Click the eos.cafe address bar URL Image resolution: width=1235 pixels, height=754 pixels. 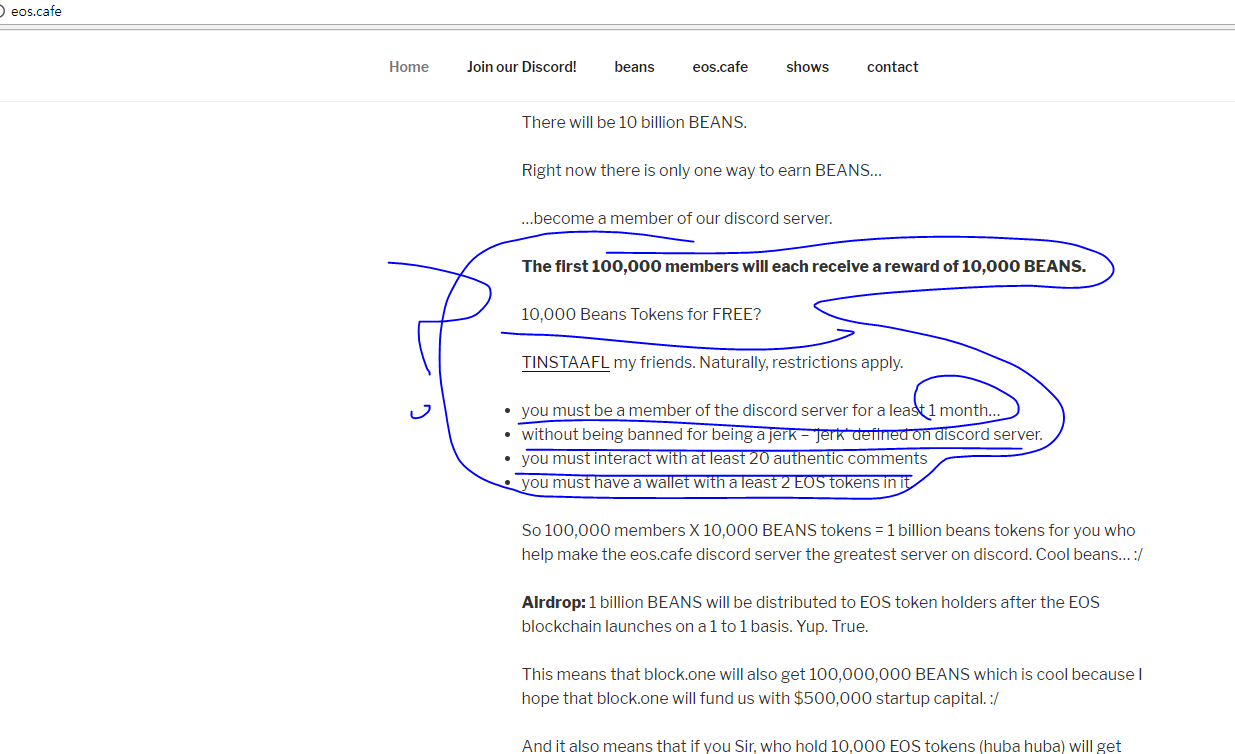tap(36, 12)
